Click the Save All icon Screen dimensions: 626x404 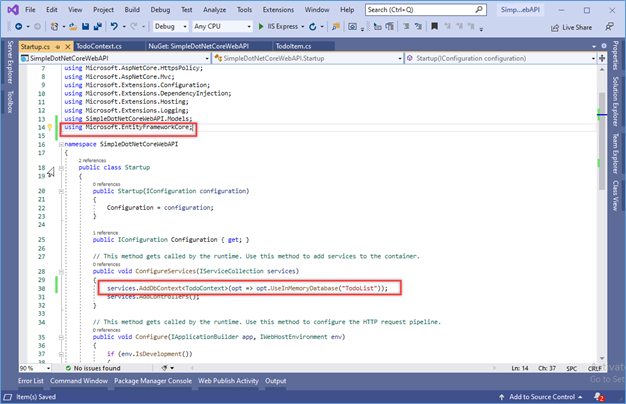tap(97, 27)
